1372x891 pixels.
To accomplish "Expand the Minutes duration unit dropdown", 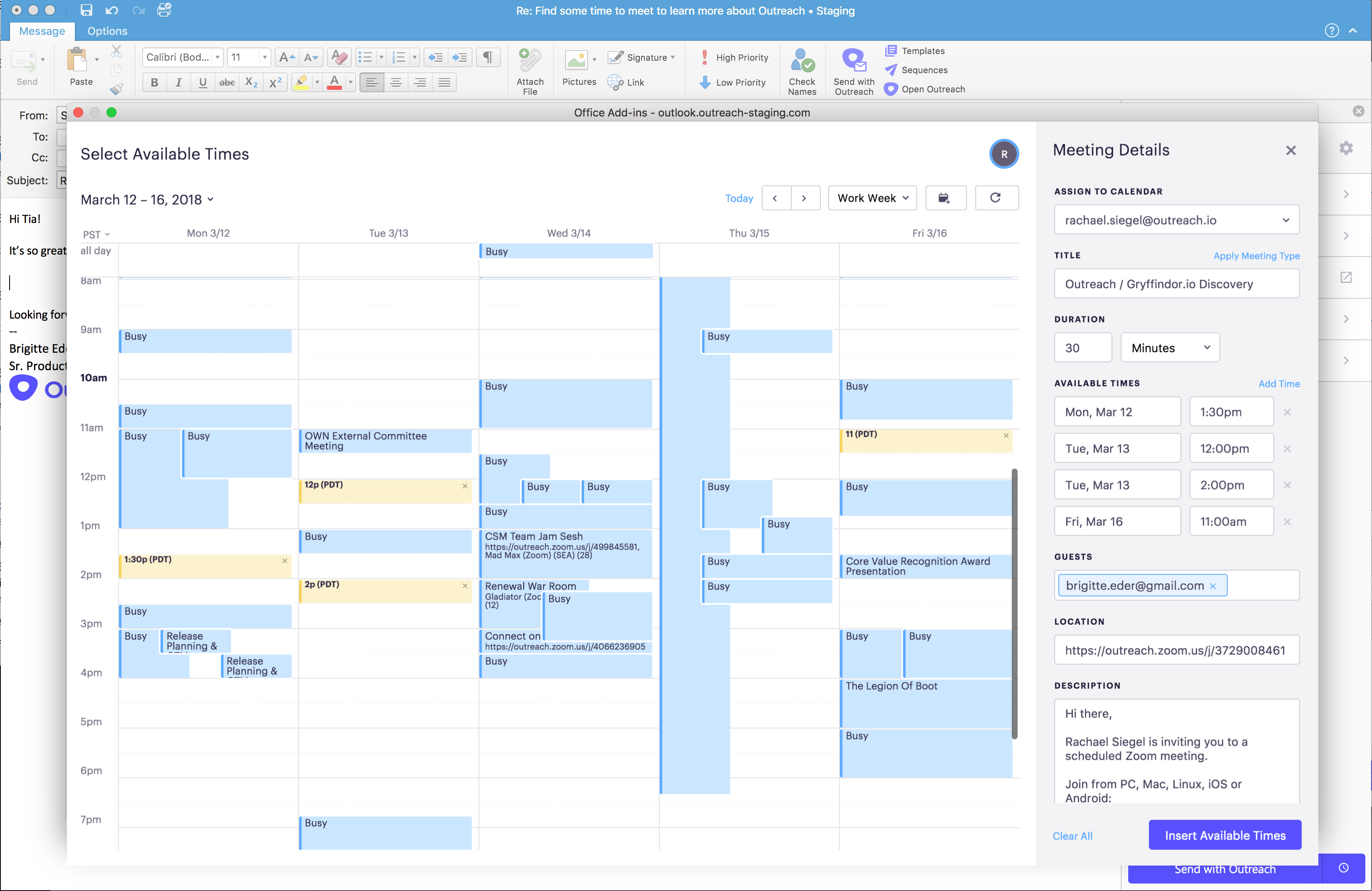I will click(x=1169, y=347).
